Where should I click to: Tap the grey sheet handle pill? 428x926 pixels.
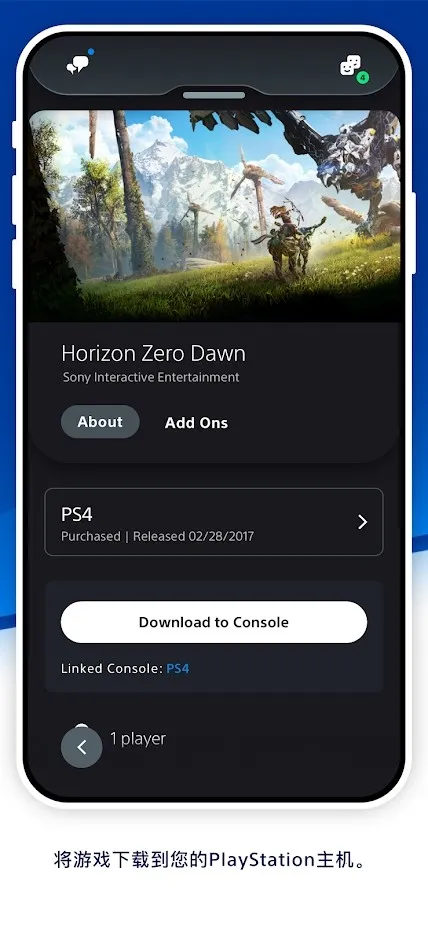coord(214,95)
